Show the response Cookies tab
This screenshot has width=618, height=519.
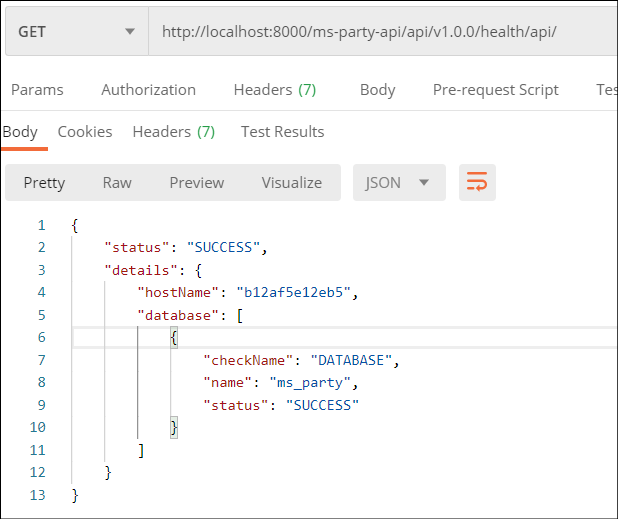click(85, 132)
